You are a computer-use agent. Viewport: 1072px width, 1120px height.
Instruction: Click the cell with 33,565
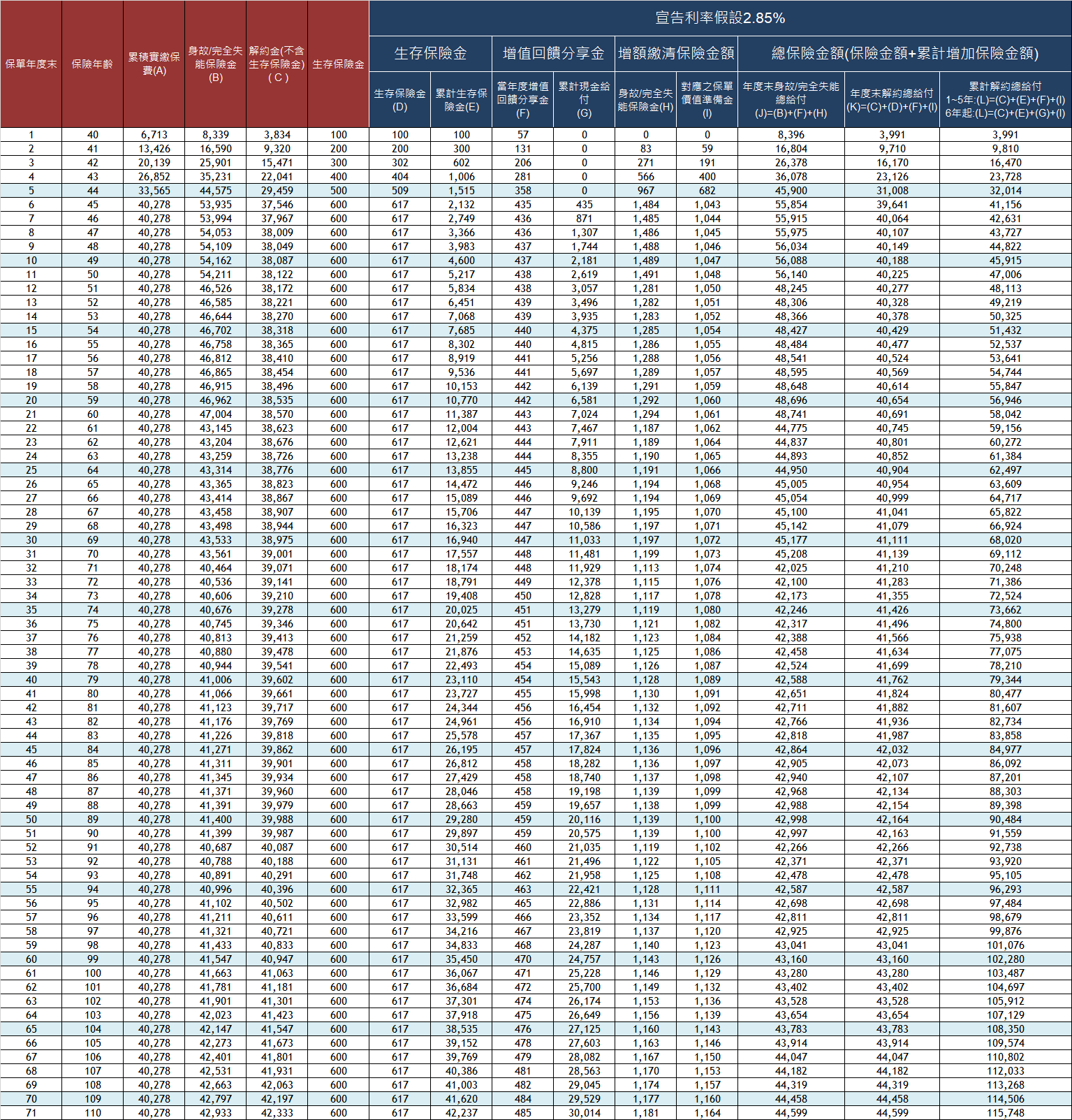[x=154, y=191]
